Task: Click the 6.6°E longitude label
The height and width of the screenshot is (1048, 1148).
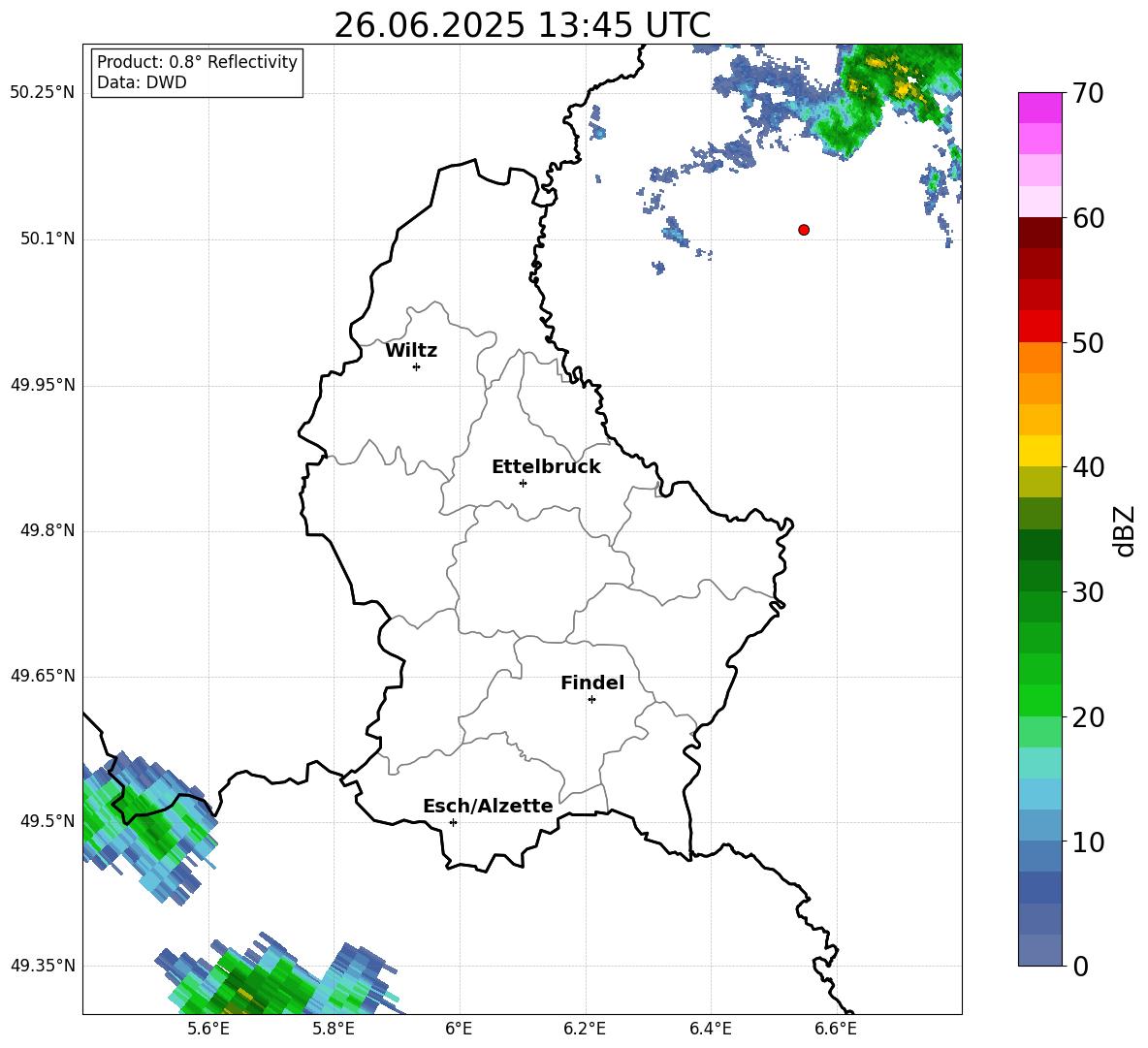Action: [836, 1029]
